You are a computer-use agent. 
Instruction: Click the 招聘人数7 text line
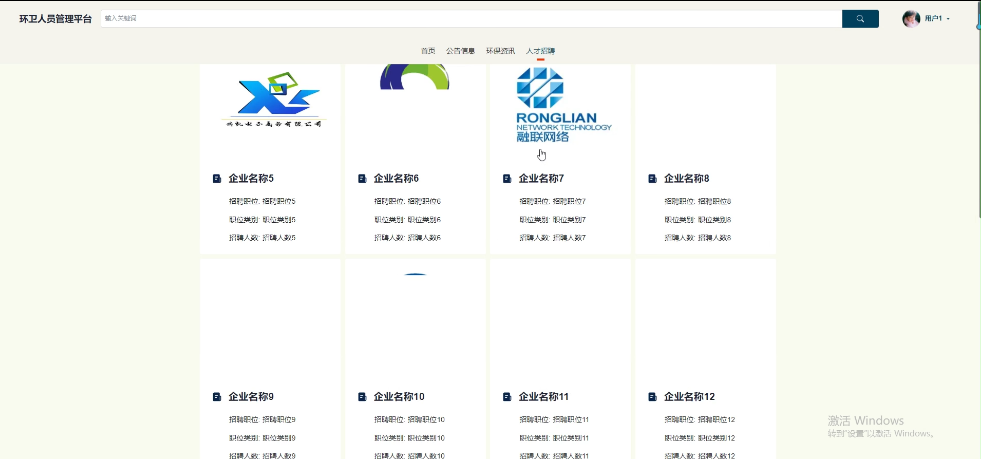[x=552, y=238]
